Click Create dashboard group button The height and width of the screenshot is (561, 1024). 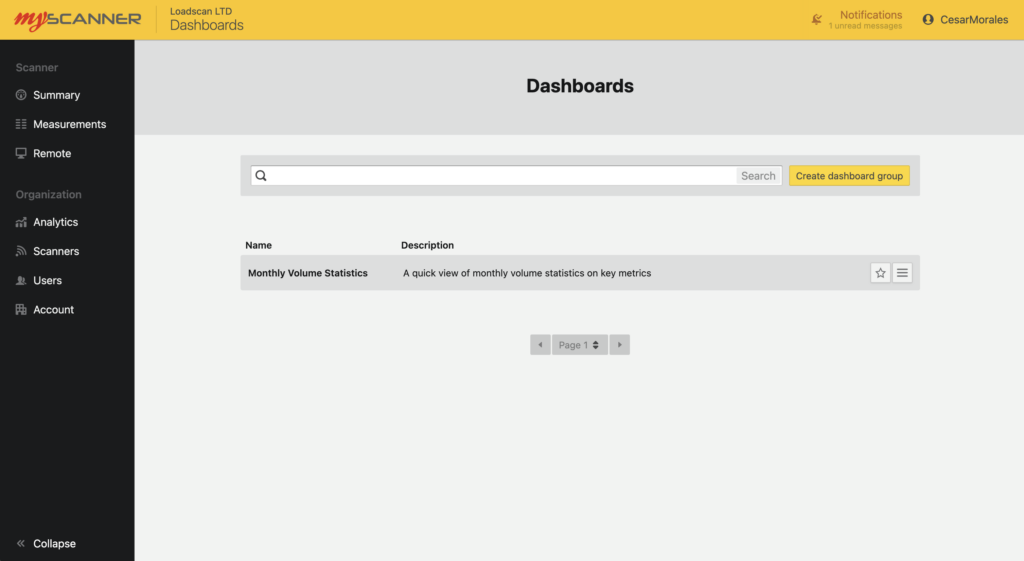coord(849,176)
